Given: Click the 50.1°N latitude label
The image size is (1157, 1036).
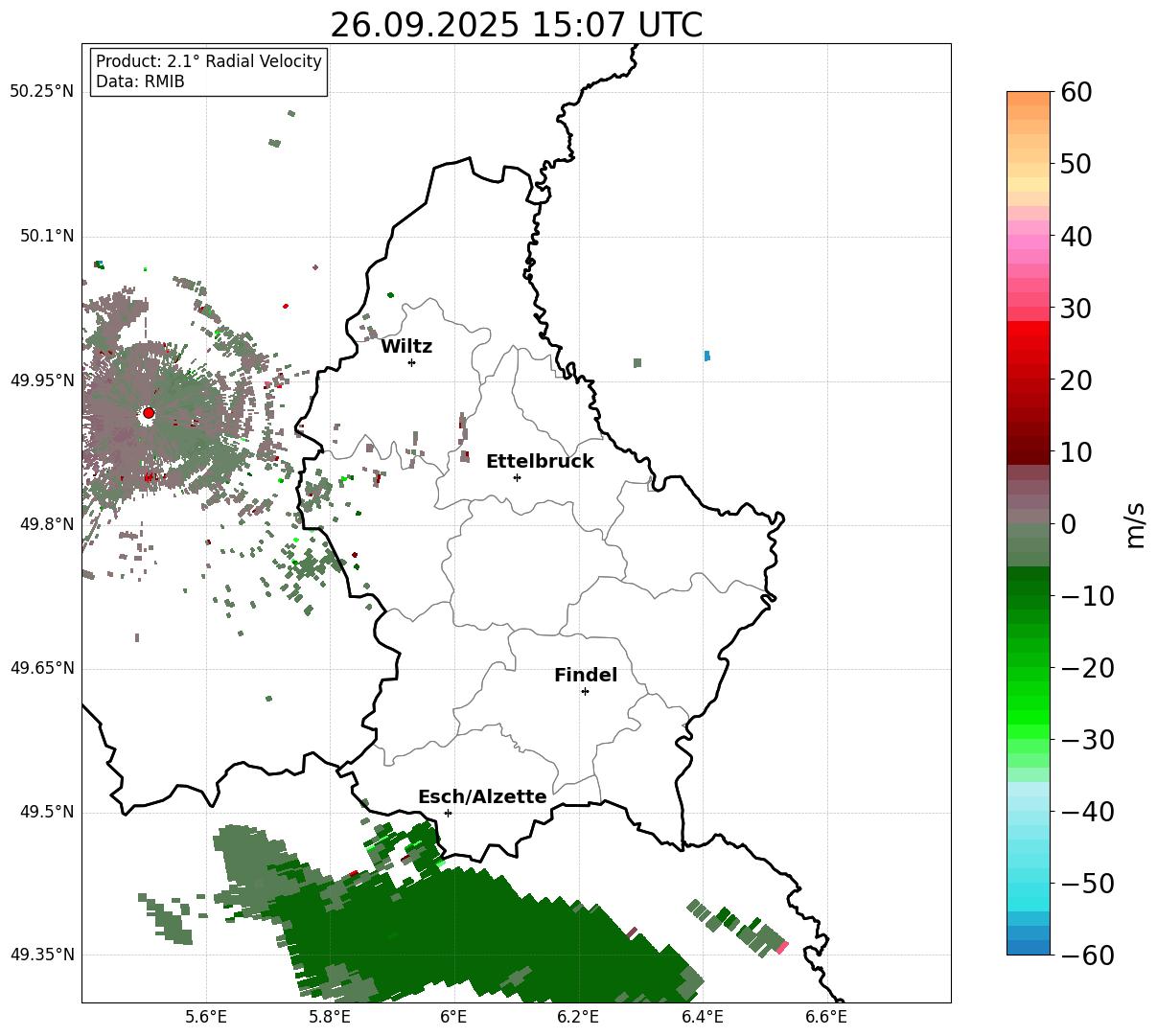Looking at the screenshot, I should [x=47, y=236].
